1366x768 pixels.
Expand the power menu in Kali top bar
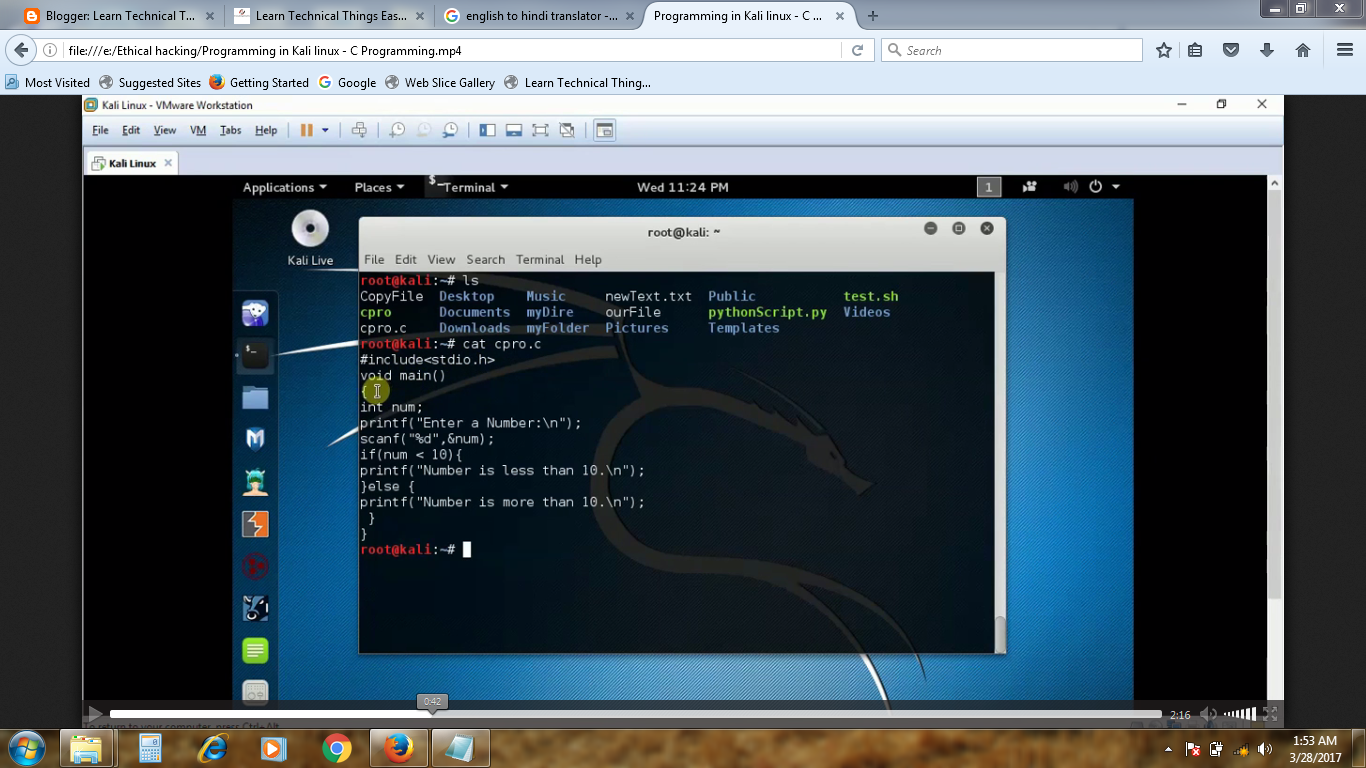(1114, 187)
